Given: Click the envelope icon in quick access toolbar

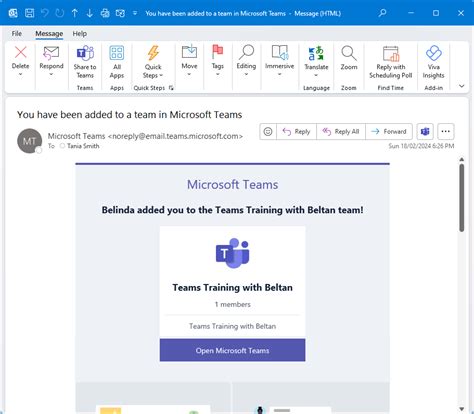Looking at the screenshot, I should pyautogui.click(x=120, y=13).
